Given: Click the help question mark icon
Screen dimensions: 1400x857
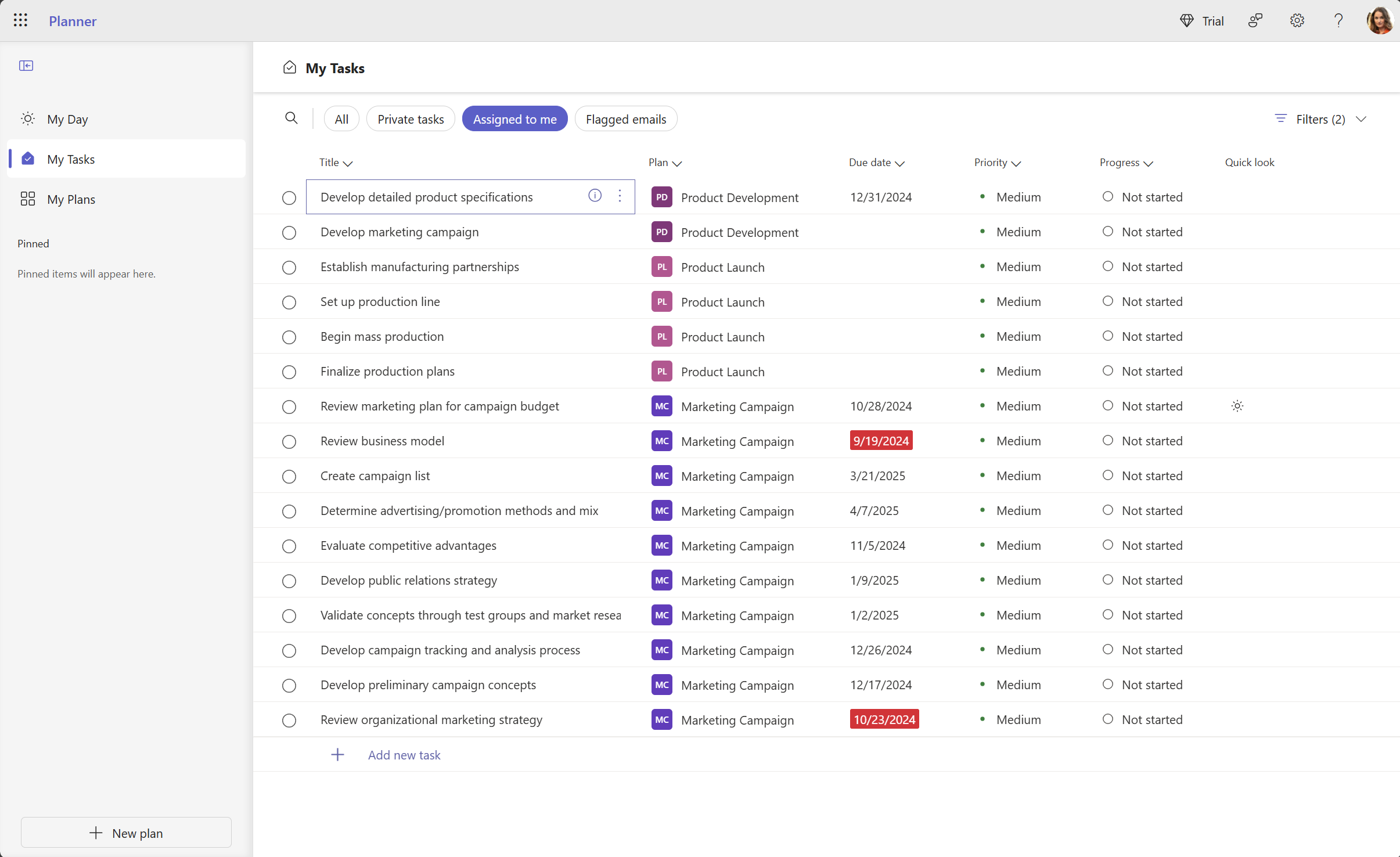Looking at the screenshot, I should pyautogui.click(x=1338, y=20).
